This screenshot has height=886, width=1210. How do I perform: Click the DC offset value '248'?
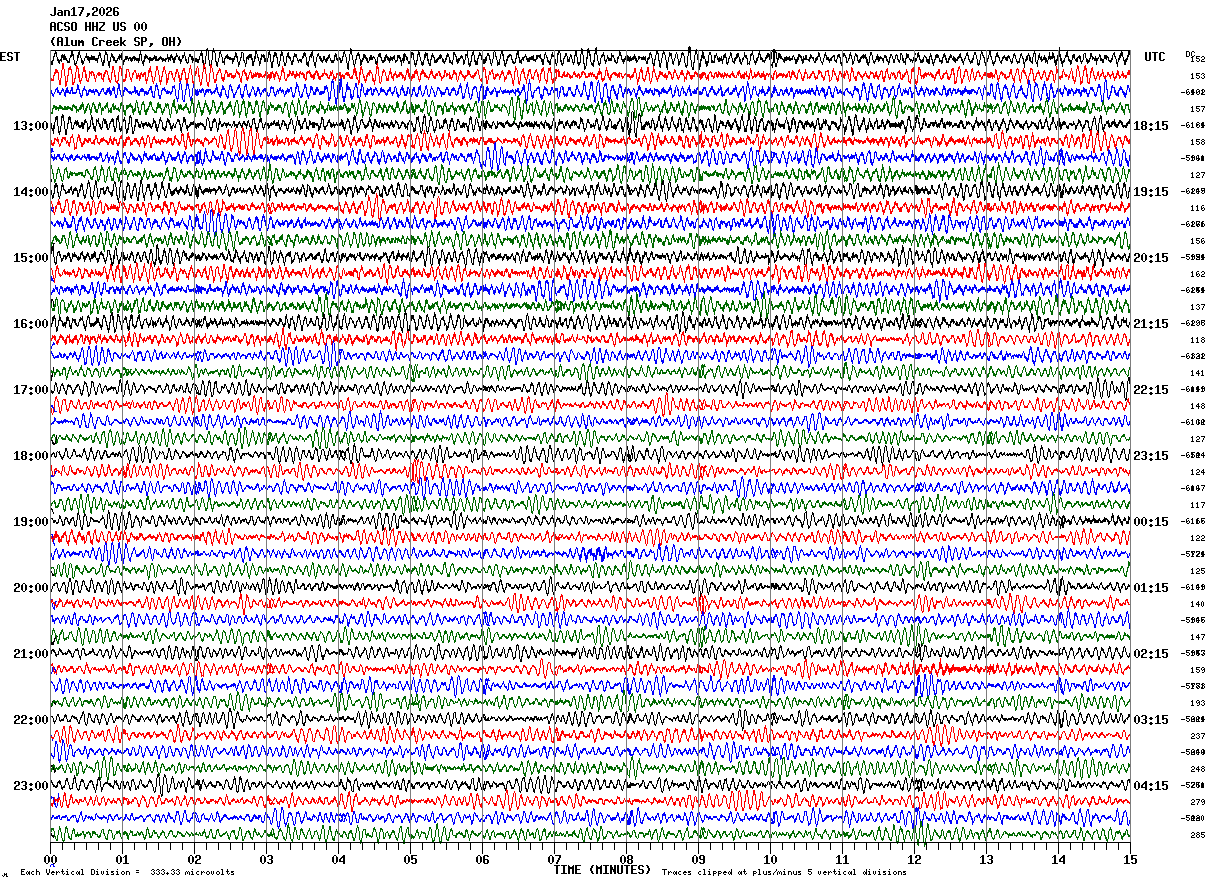[x=1197, y=769]
